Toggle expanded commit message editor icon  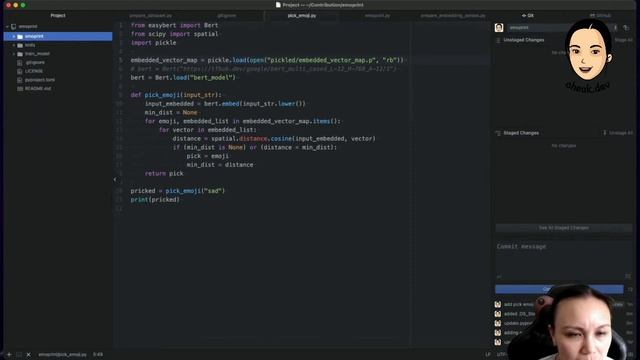(628, 276)
